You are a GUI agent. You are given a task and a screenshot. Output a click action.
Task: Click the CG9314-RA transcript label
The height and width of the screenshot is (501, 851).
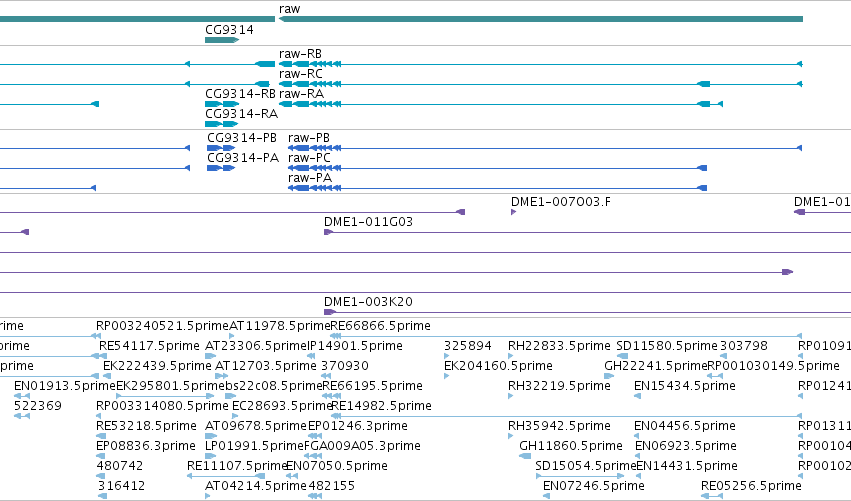click(x=242, y=114)
